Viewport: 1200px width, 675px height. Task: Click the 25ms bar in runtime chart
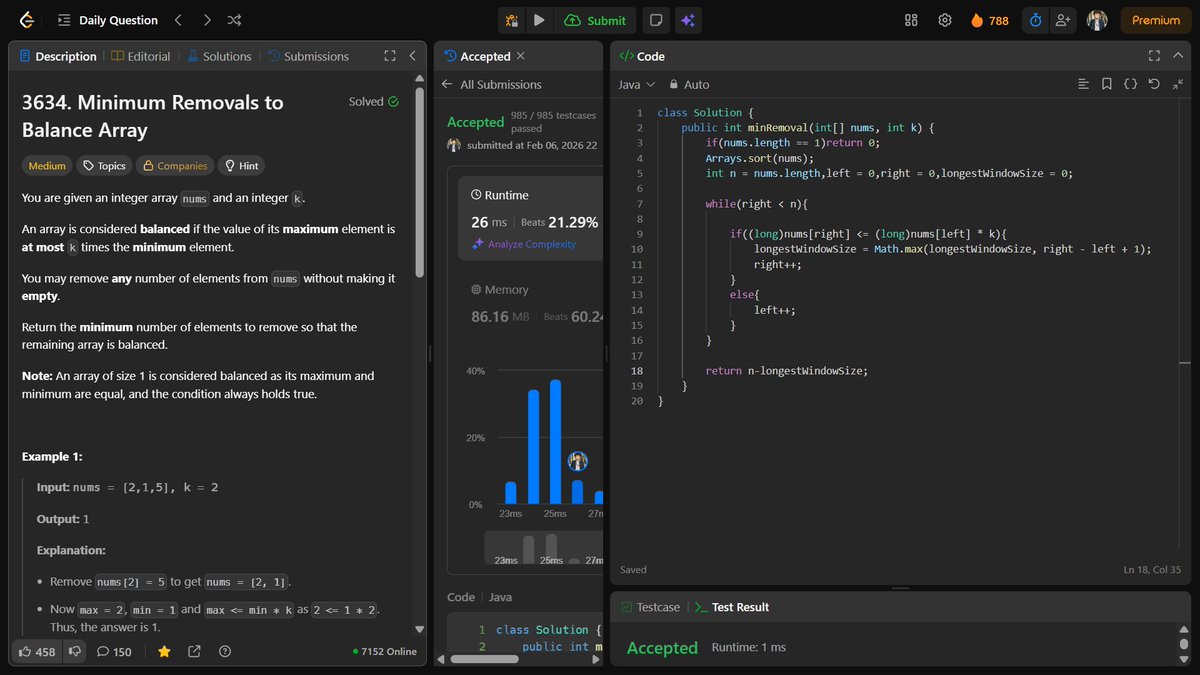coord(555,441)
